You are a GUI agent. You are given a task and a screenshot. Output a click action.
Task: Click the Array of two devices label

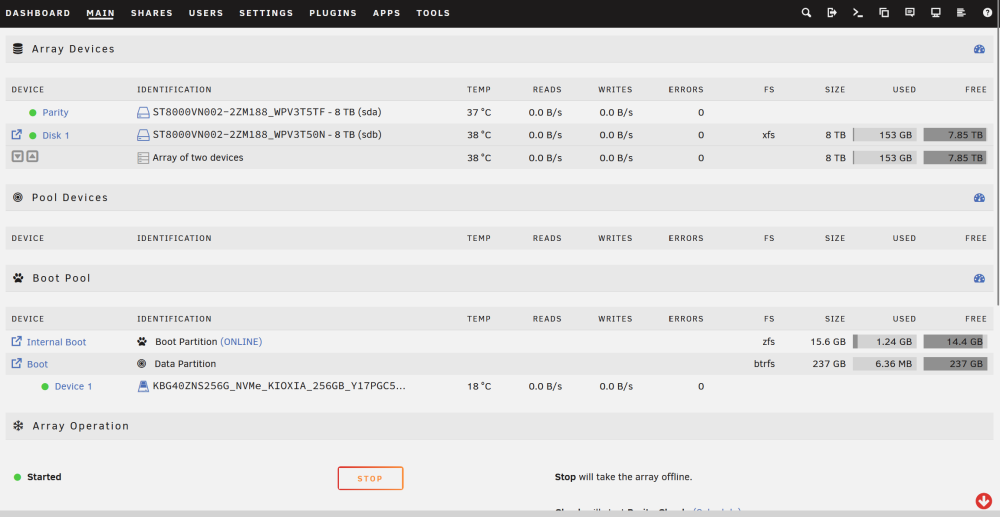click(198, 157)
